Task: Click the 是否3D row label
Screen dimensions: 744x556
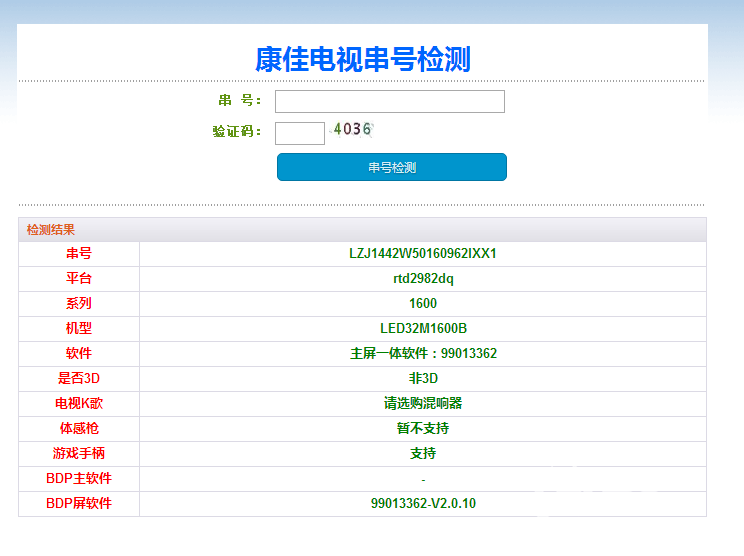Action: [79, 379]
